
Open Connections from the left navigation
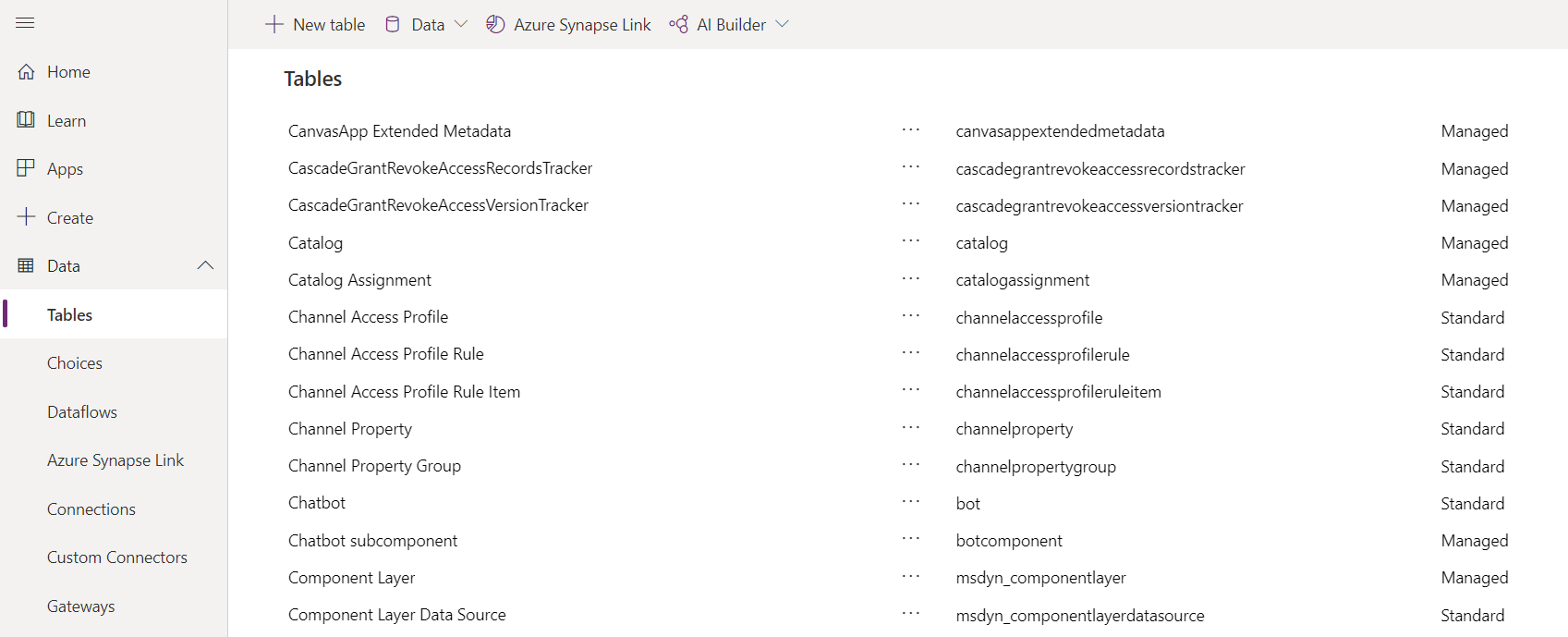click(x=91, y=509)
